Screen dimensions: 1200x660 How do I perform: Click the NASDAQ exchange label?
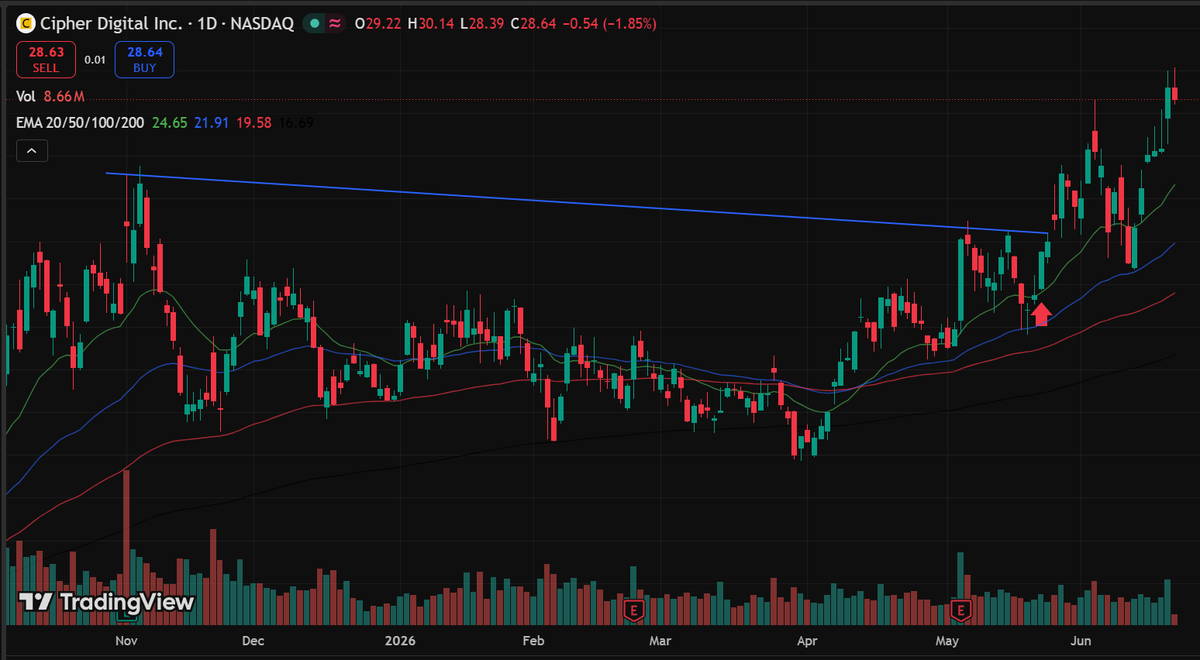pyautogui.click(x=262, y=22)
